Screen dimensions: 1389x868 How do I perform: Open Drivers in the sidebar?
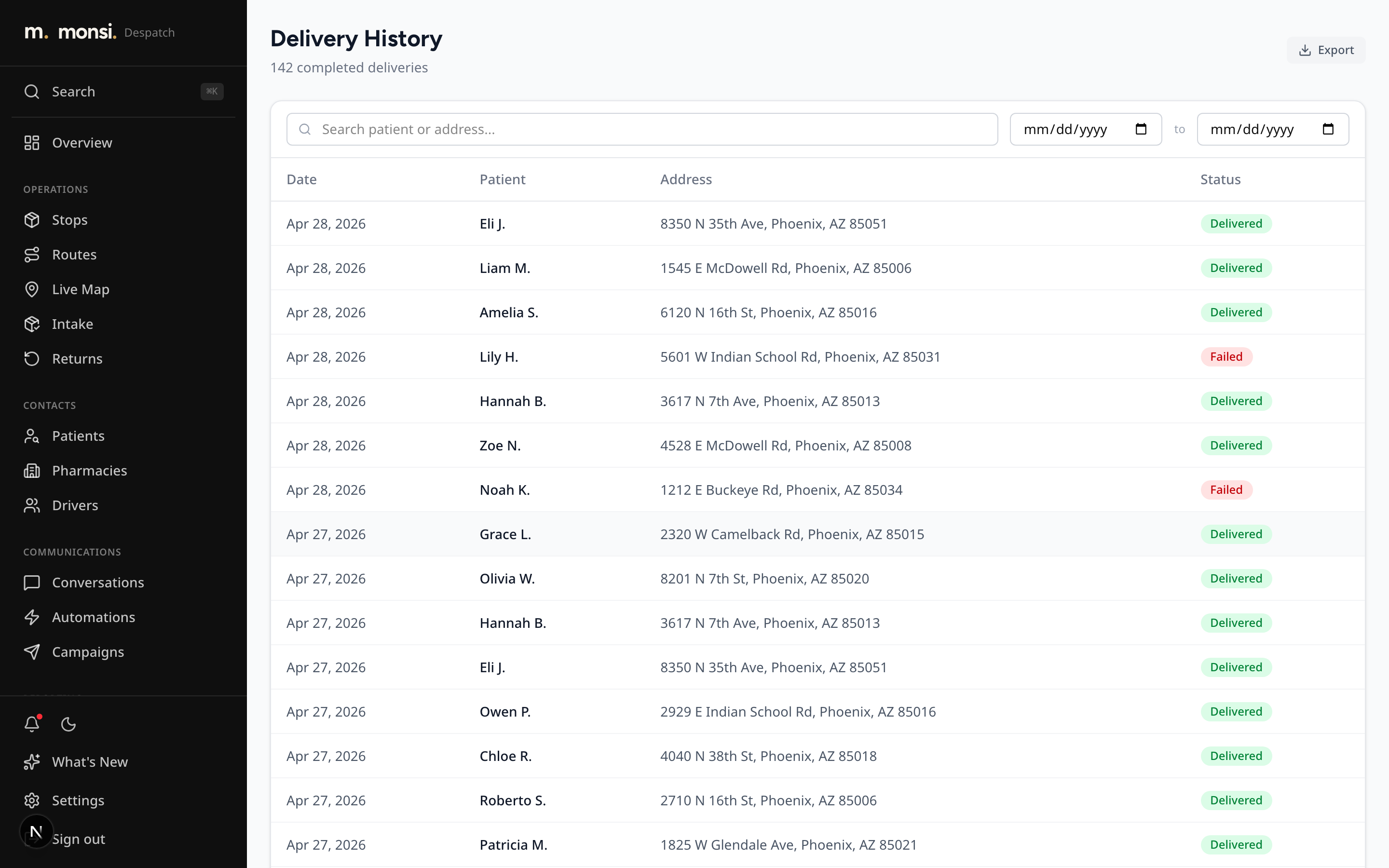pos(123,505)
